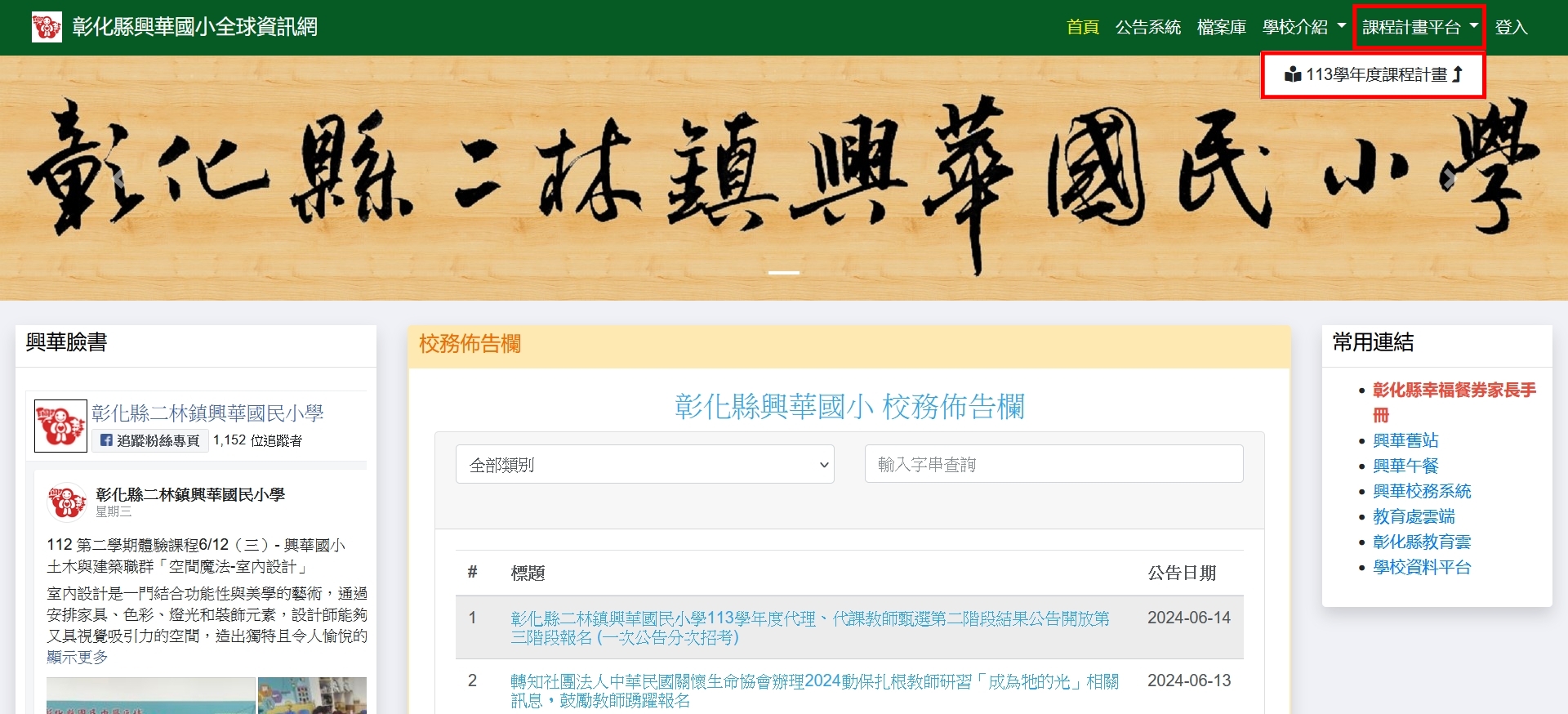
Task: Click the 標題 column header
Action: pyautogui.click(x=528, y=573)
